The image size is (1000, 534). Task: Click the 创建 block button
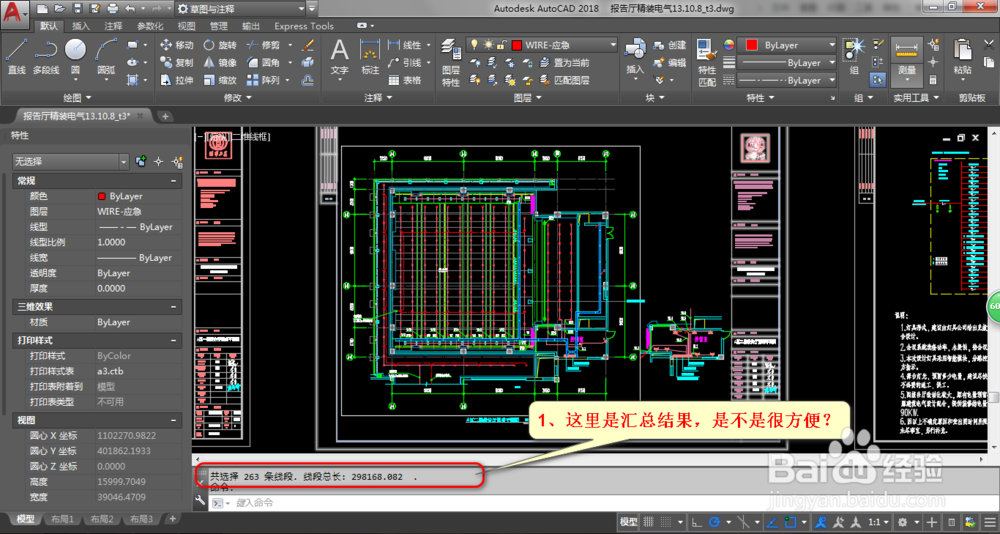pos(670,45)
